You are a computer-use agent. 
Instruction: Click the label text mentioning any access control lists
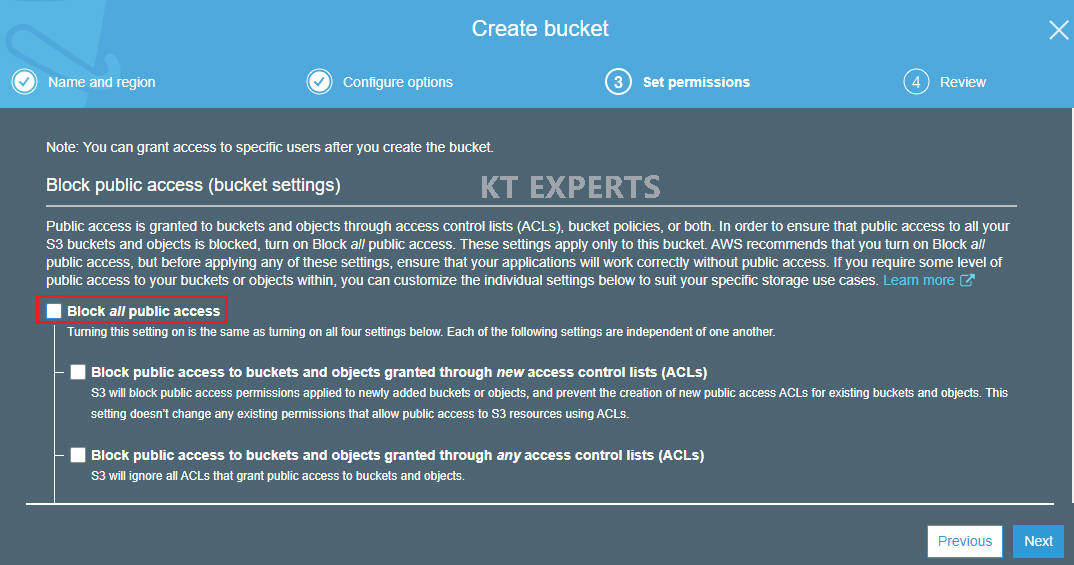click(397, 455)
